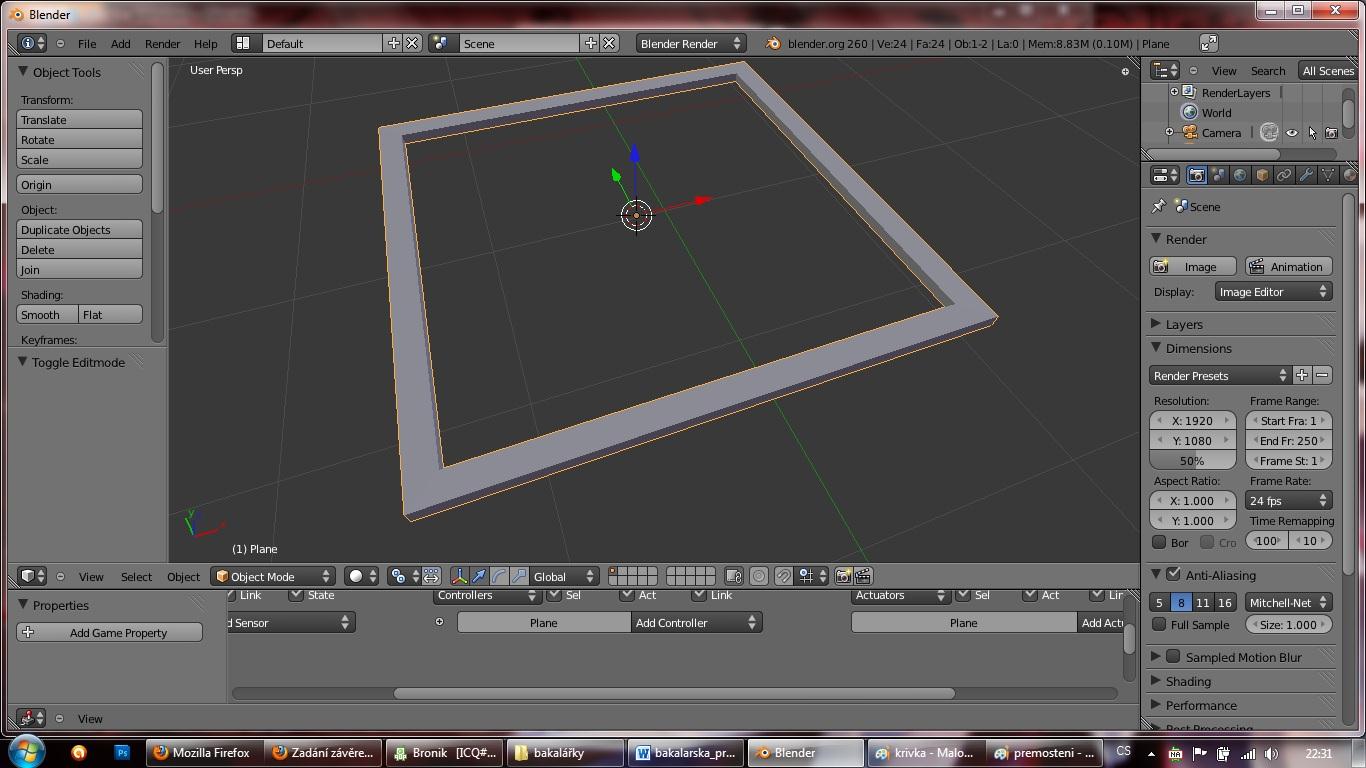This screenshot has height=768, width=1366.
Task: Toggle lock camera and layers to scene icon
Action: click(734, 576)
